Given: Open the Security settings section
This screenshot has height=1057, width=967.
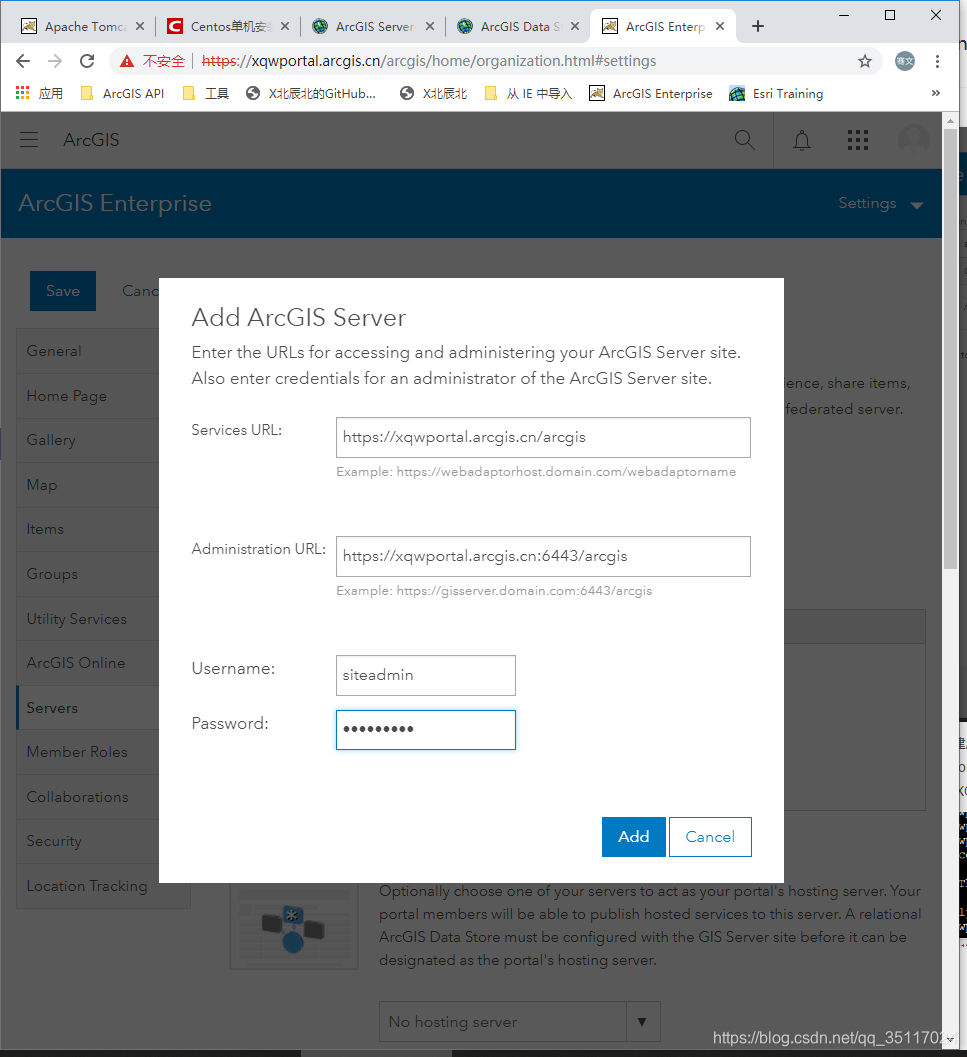Looking at the screenshot, I should click(88, 841).
